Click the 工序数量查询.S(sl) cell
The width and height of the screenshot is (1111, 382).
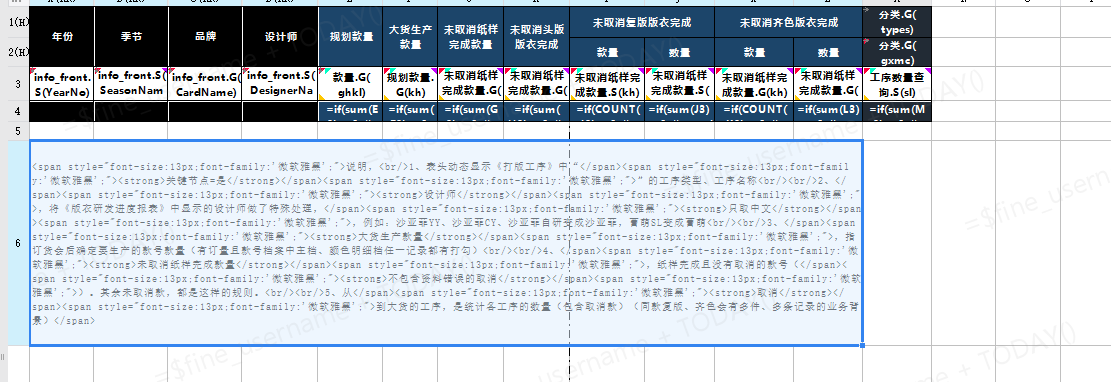coord(897,84)
